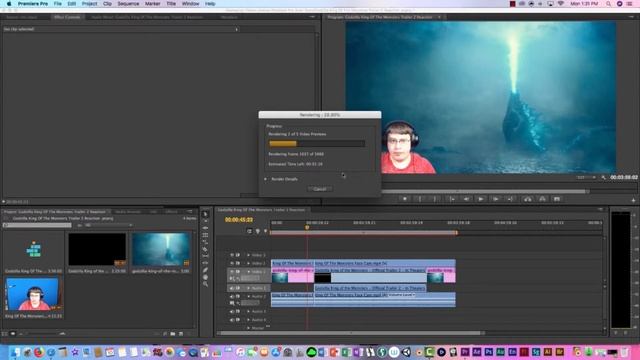Toggle sync lock on Video 3 track
Image resolution: width=640 pixels, height=360 pixels.
238,255
